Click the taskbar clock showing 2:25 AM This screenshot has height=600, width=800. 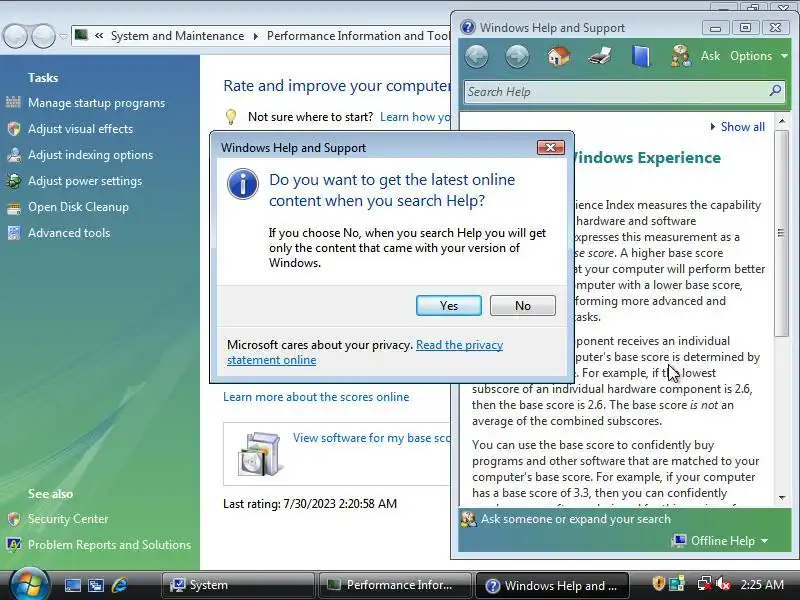coord(762,585)
